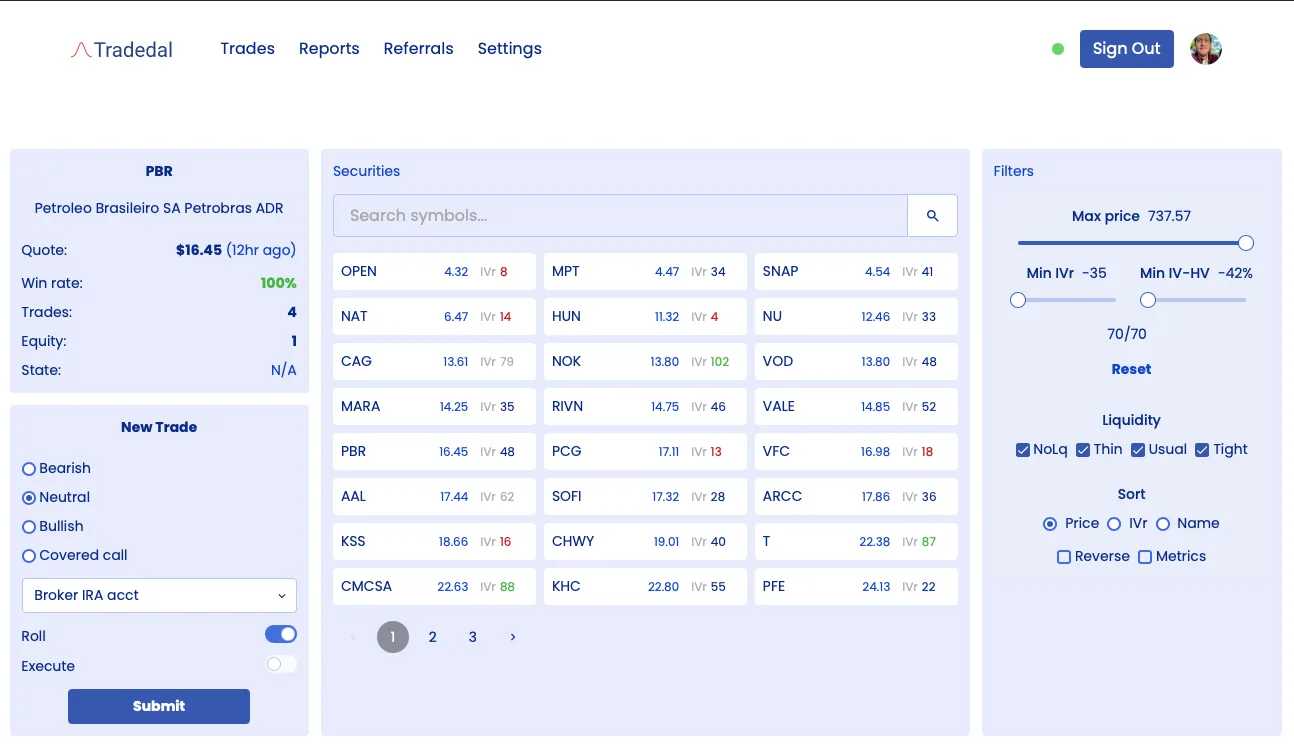The width and height of the screenshot is (1294, 745).
Task: Select the NAT security card
Action: tap(434, 316)
